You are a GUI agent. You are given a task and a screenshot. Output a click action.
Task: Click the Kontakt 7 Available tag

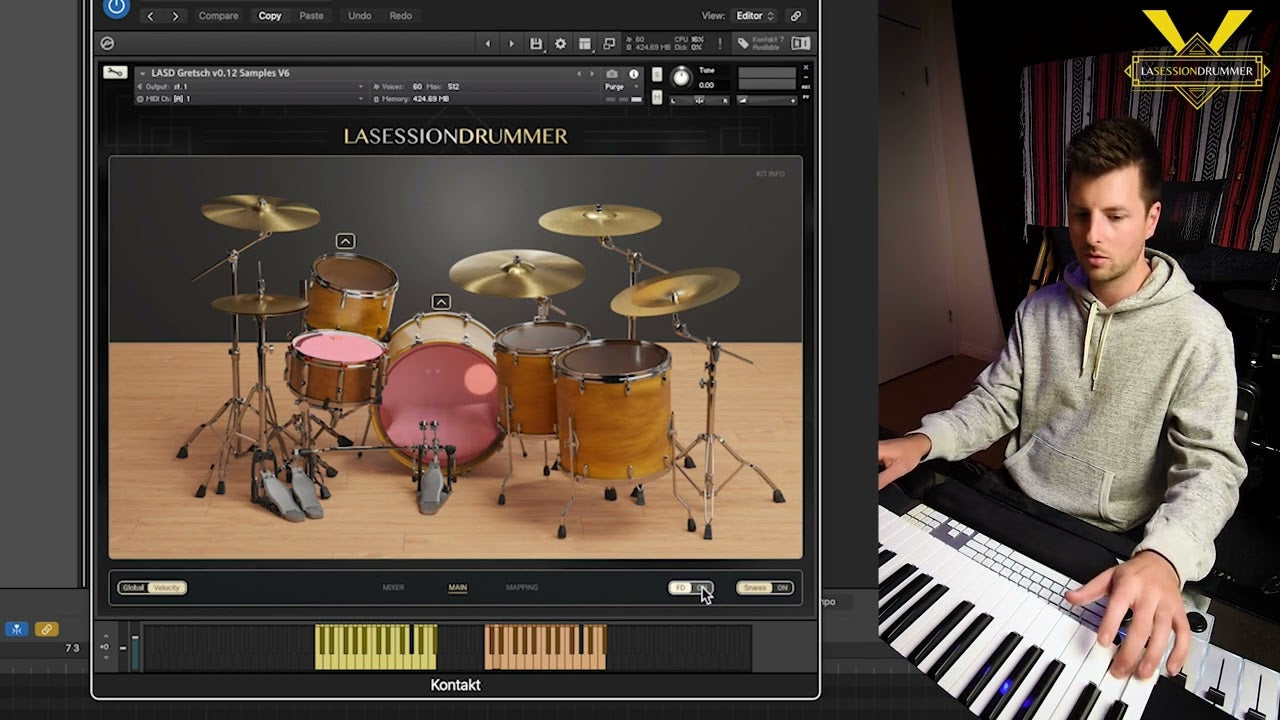pyautogui.click(x=760, y=44)
